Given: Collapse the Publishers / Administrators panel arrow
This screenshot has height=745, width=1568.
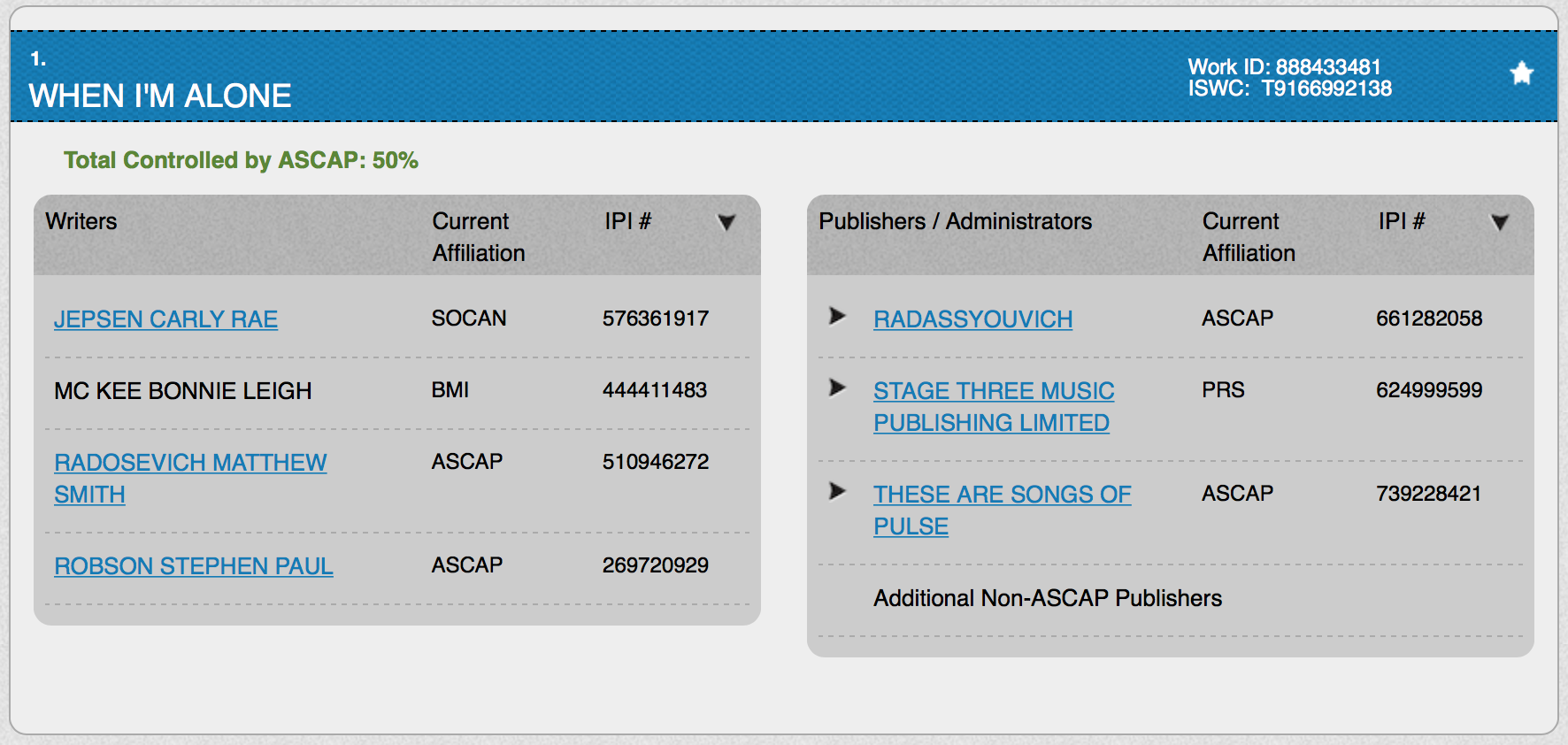Looking at the screenshot, I should [x=1499, y=222].
